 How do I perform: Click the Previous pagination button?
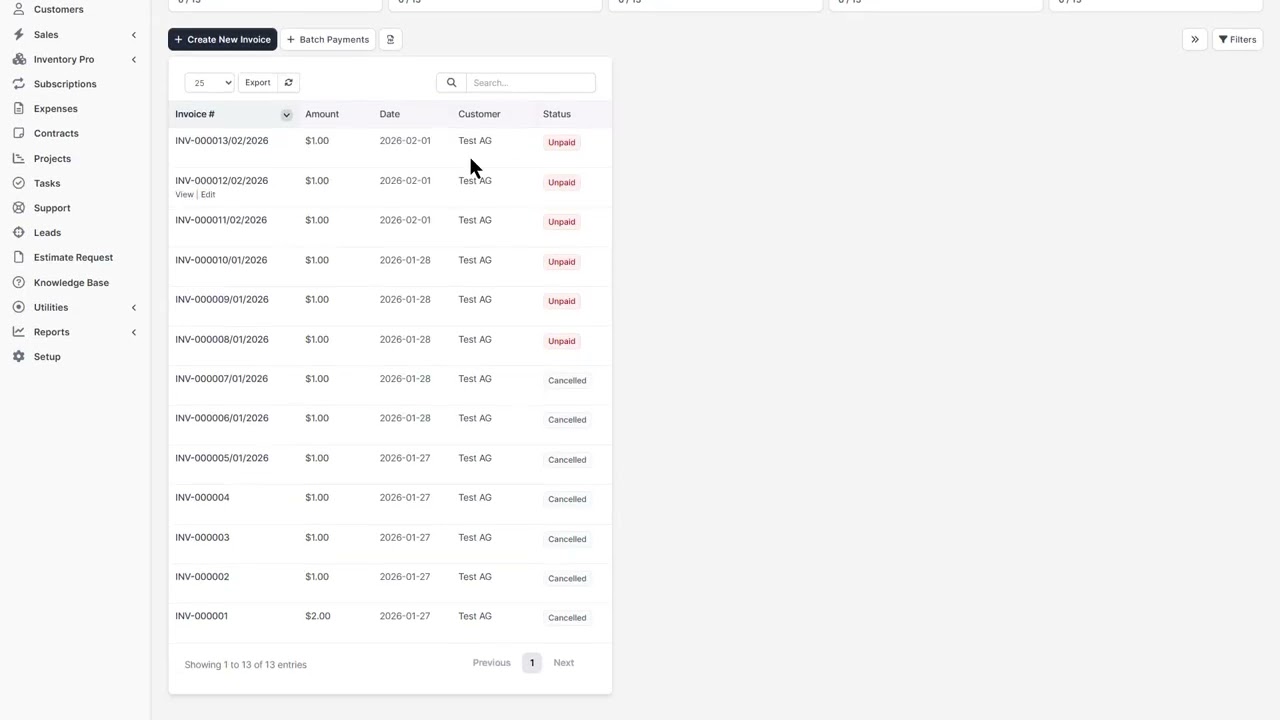tap(492, 663)
